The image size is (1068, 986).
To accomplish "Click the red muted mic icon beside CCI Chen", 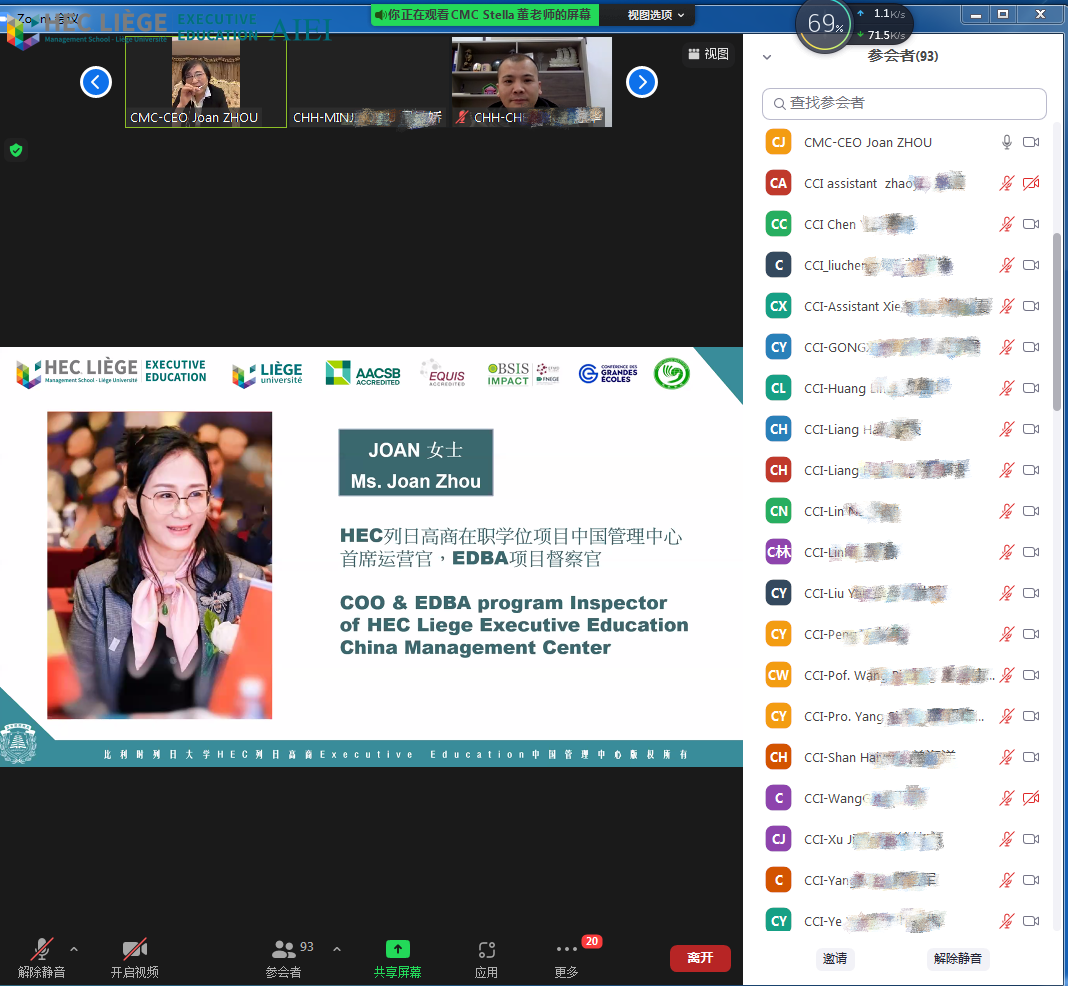I will (x=1007, y=224).
